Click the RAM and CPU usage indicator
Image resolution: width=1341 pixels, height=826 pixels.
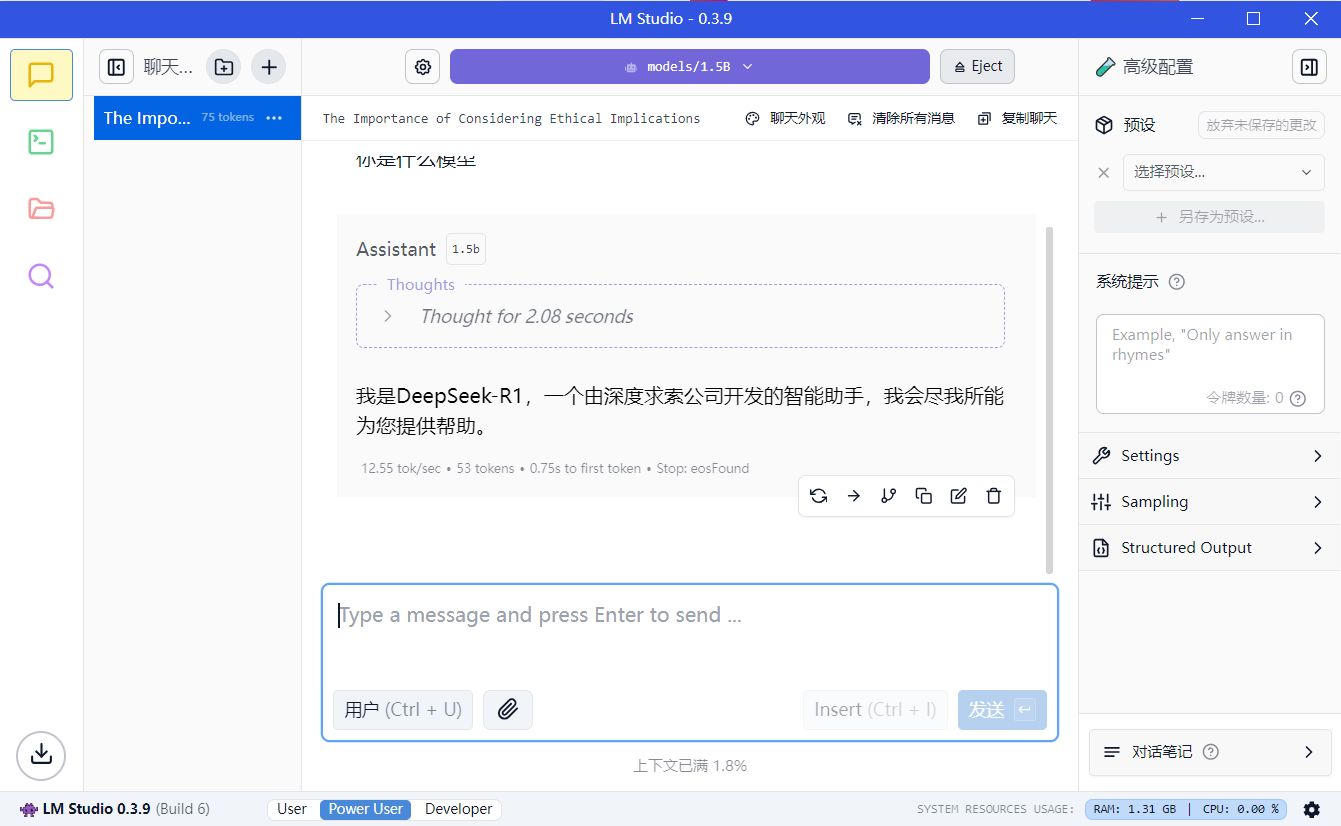pos(1187,809)
